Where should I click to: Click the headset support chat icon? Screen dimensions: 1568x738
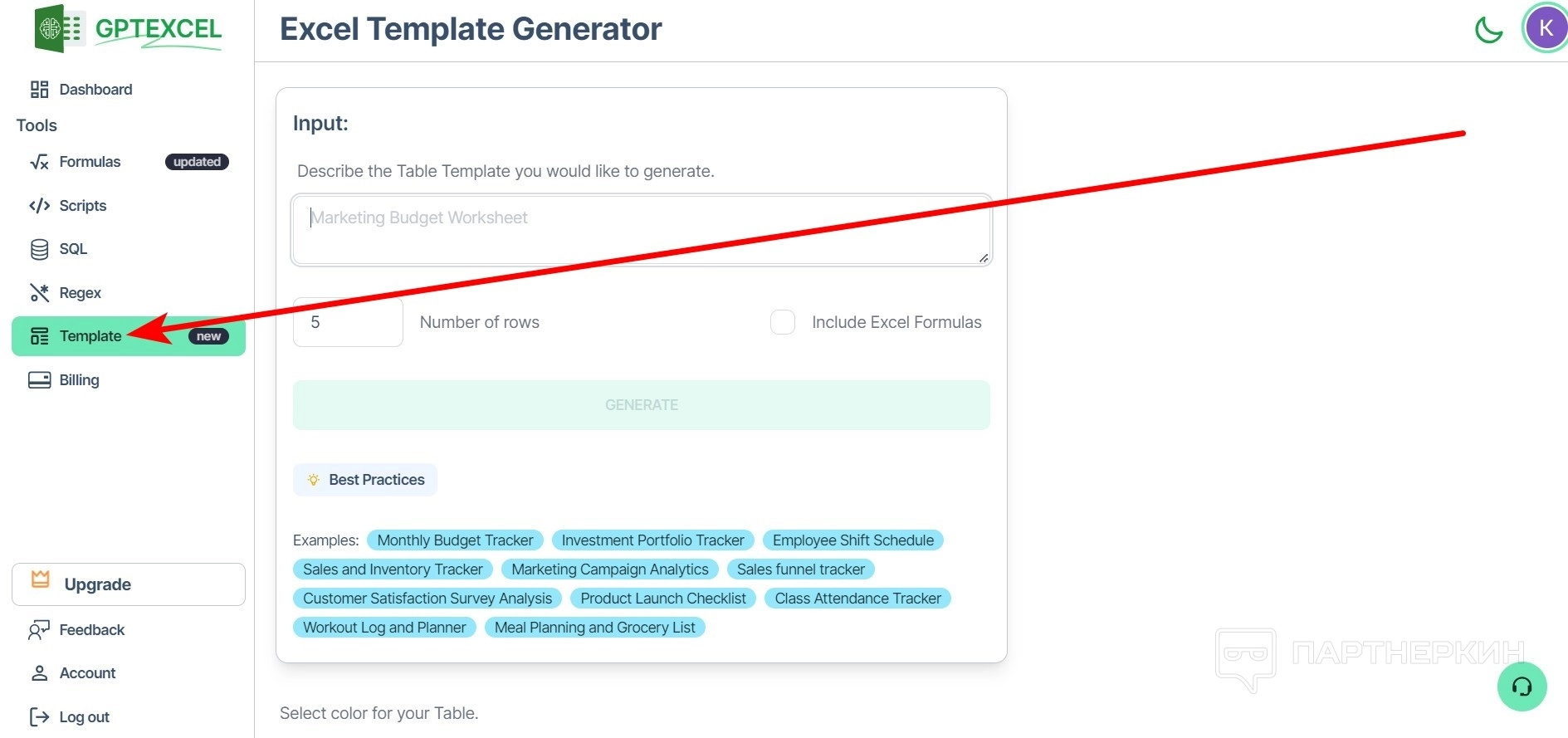(1522, 687)
